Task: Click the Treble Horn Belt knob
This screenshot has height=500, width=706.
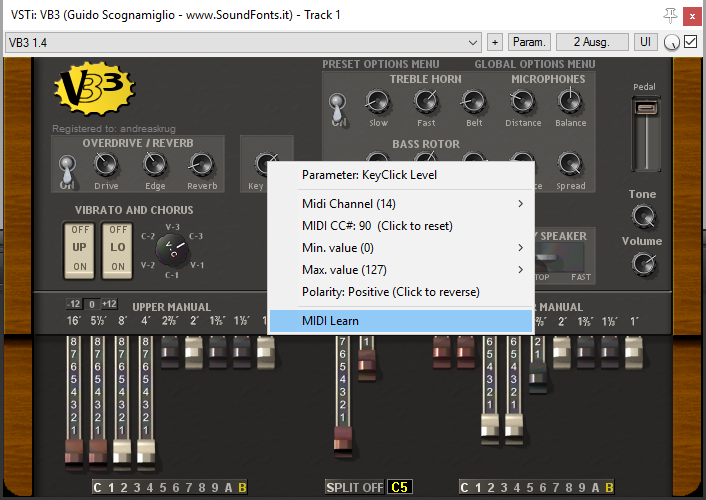Action: pos(474,102)
